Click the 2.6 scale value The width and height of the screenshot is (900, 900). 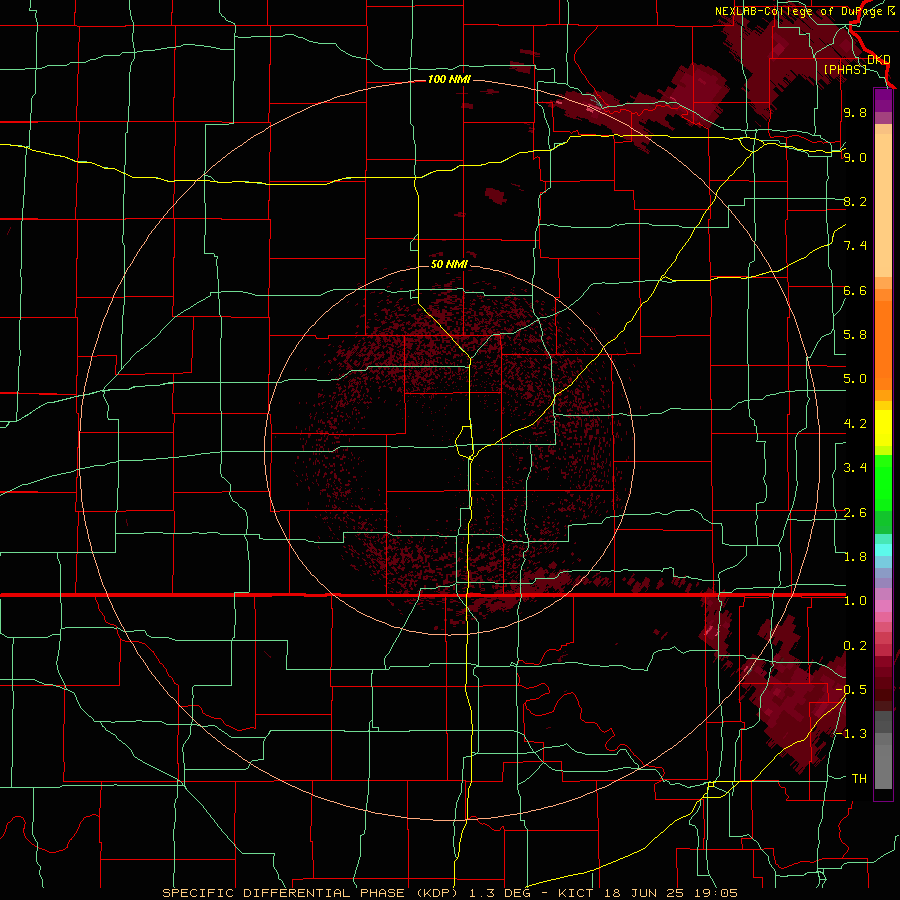click(x=855, y=513)
